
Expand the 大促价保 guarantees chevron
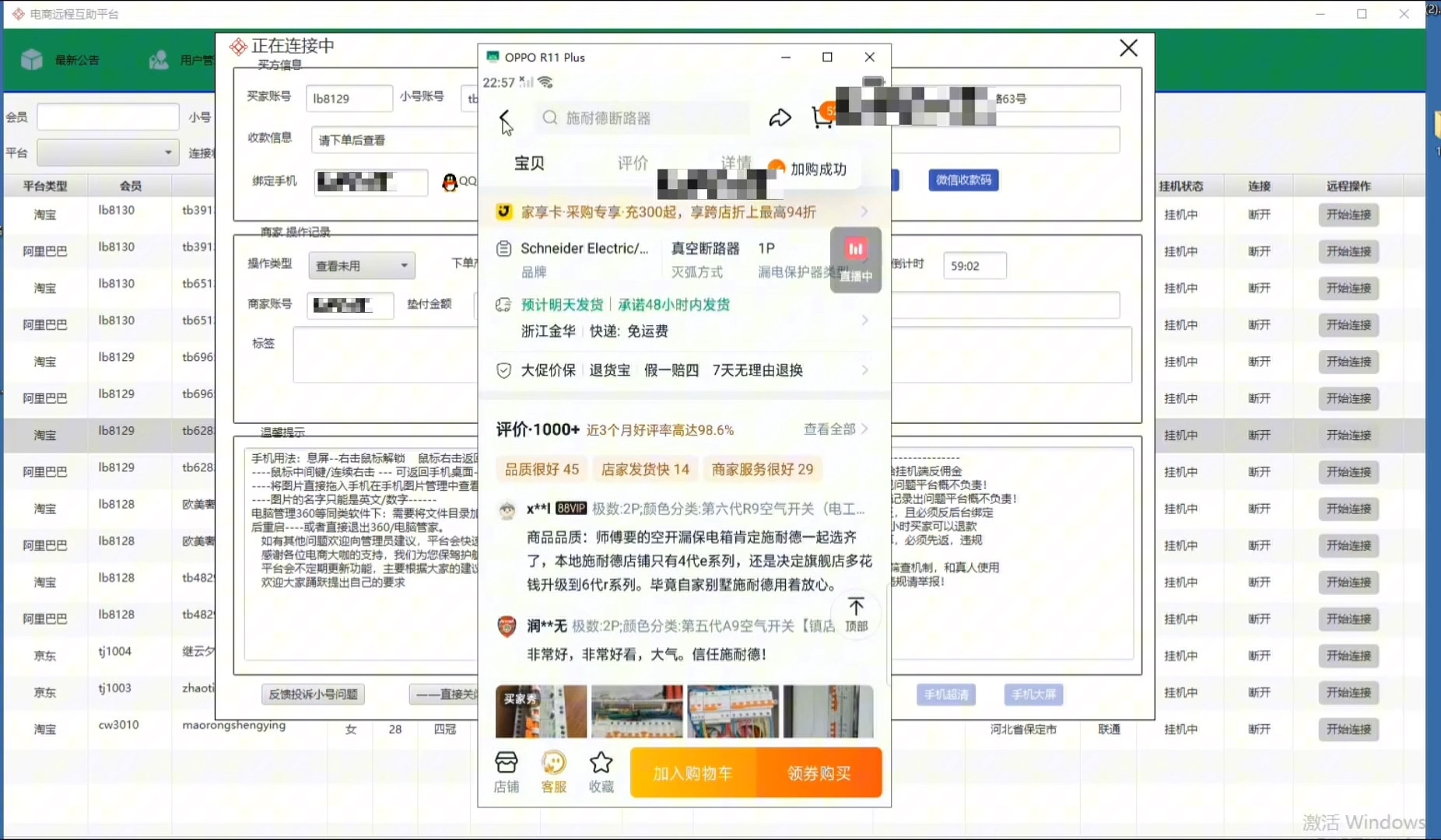(x=864, y=370)
